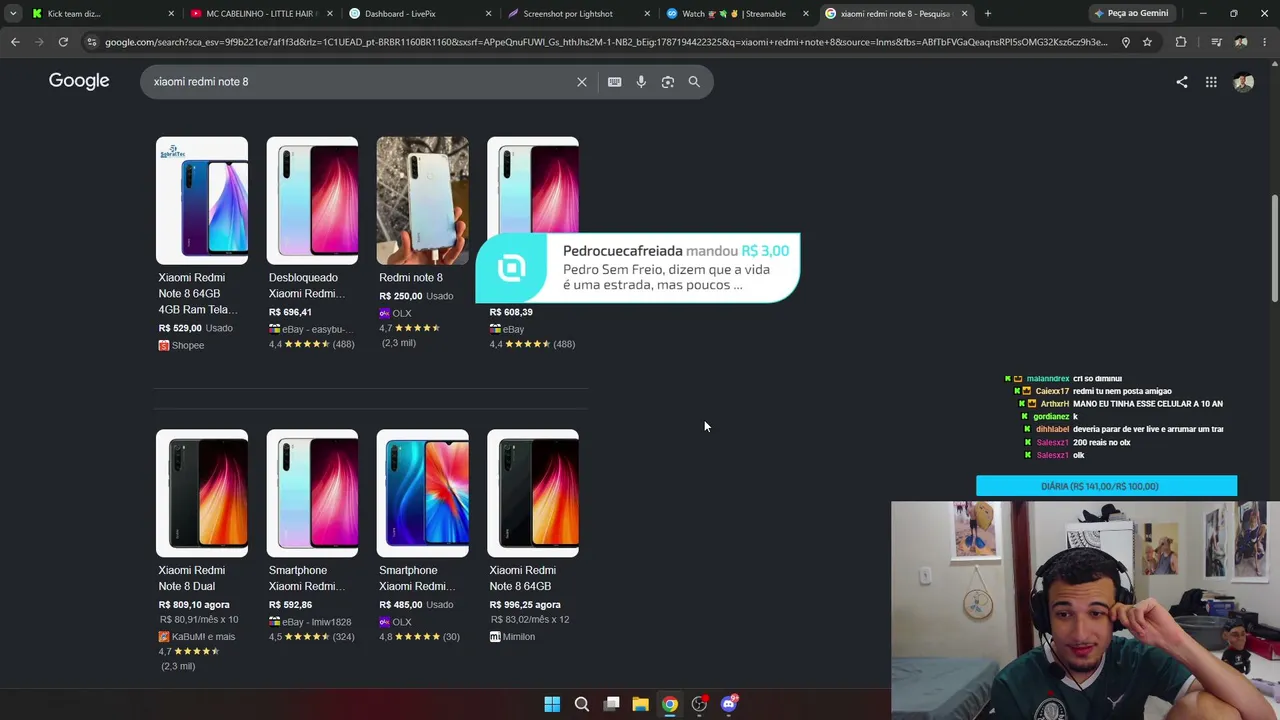Click the R$ 592,86 white phone thumbnail
Image resolution: width=1280 pixels, height=720 pixels.
[312, 493]
